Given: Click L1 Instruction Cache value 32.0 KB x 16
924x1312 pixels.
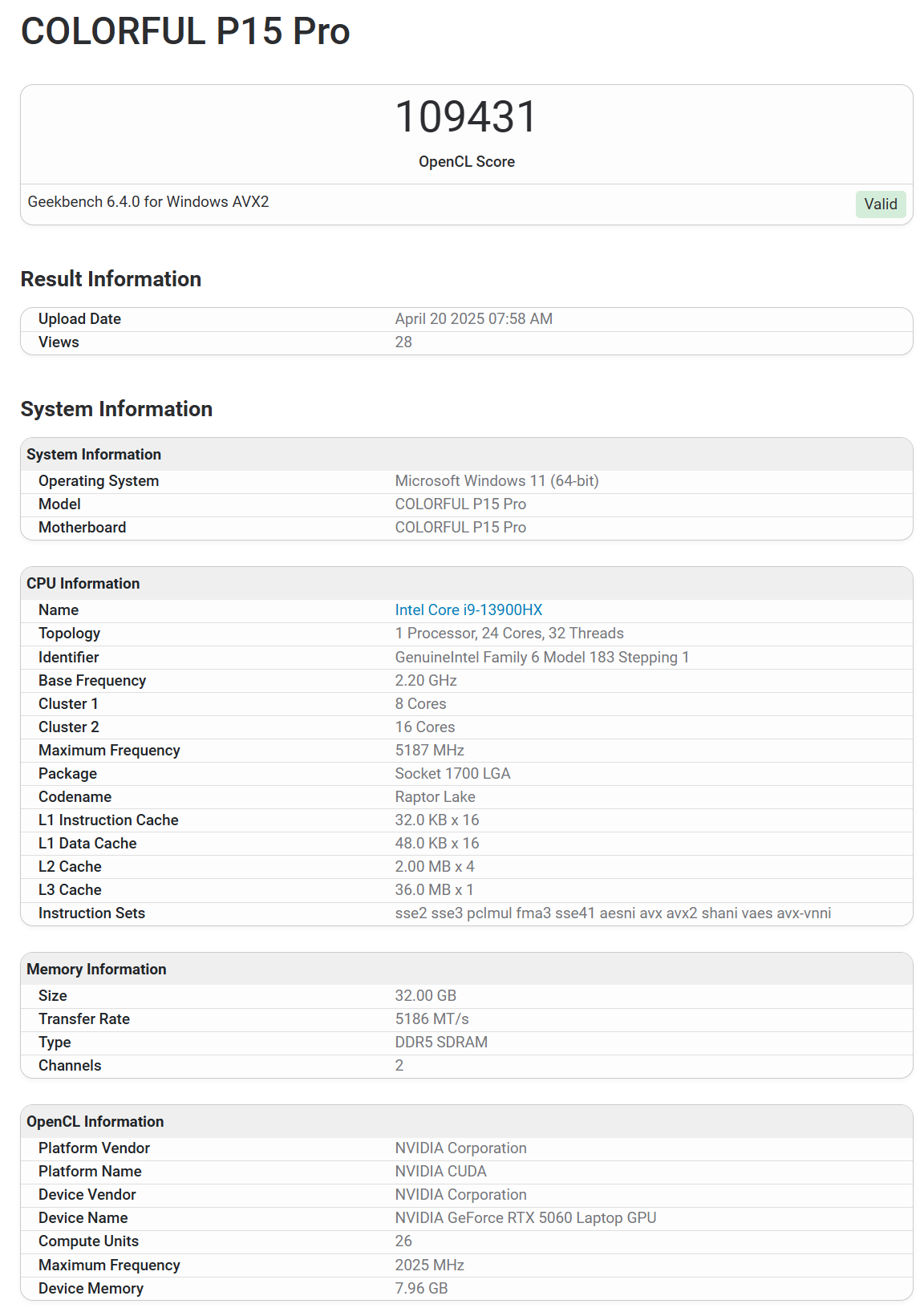Looking at the screenshot, I should tap(436, 820).
